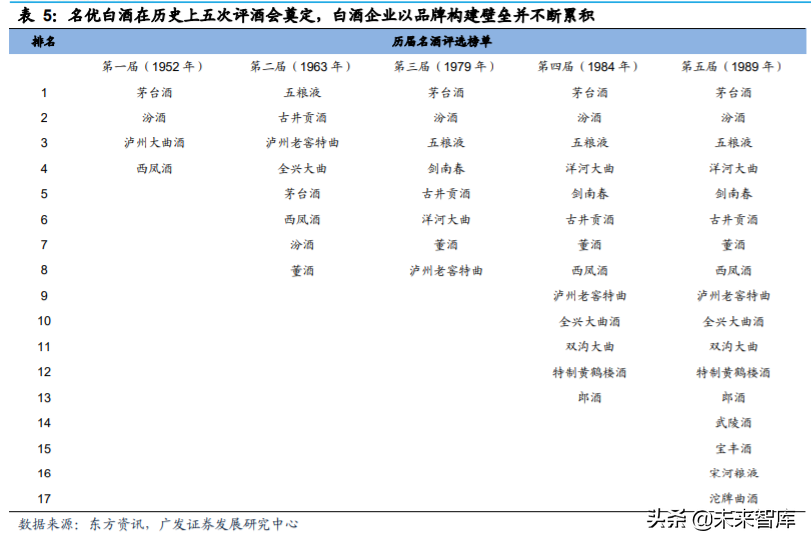This screenshot has height=545, width=811.
Task: Select '五粮液' under 第三届 (1979)
Action: pyautogui.click(x=446, y=143)
